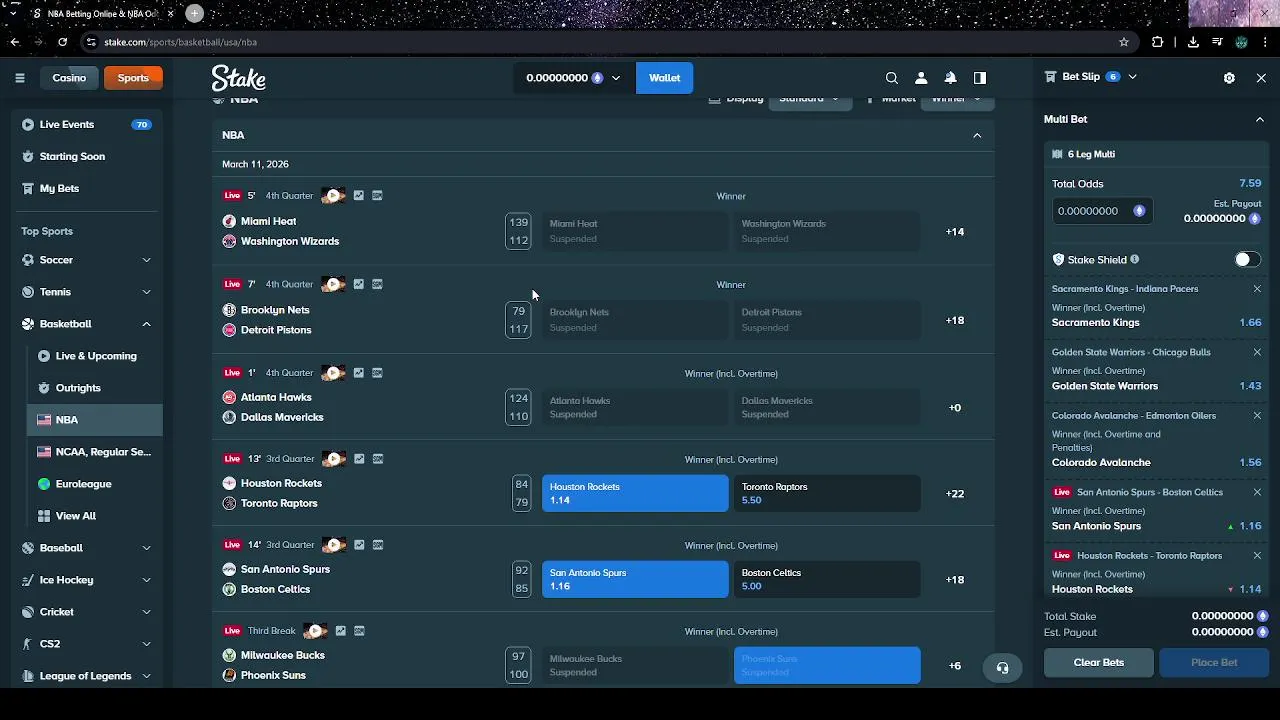Click the Stake Shield info icon

[1134, 260]
